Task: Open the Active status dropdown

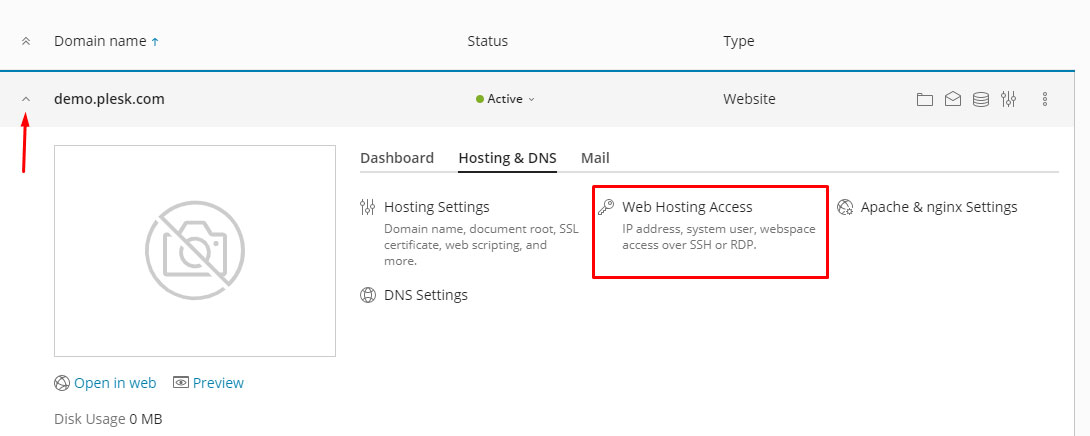Action: click(505, 99)
